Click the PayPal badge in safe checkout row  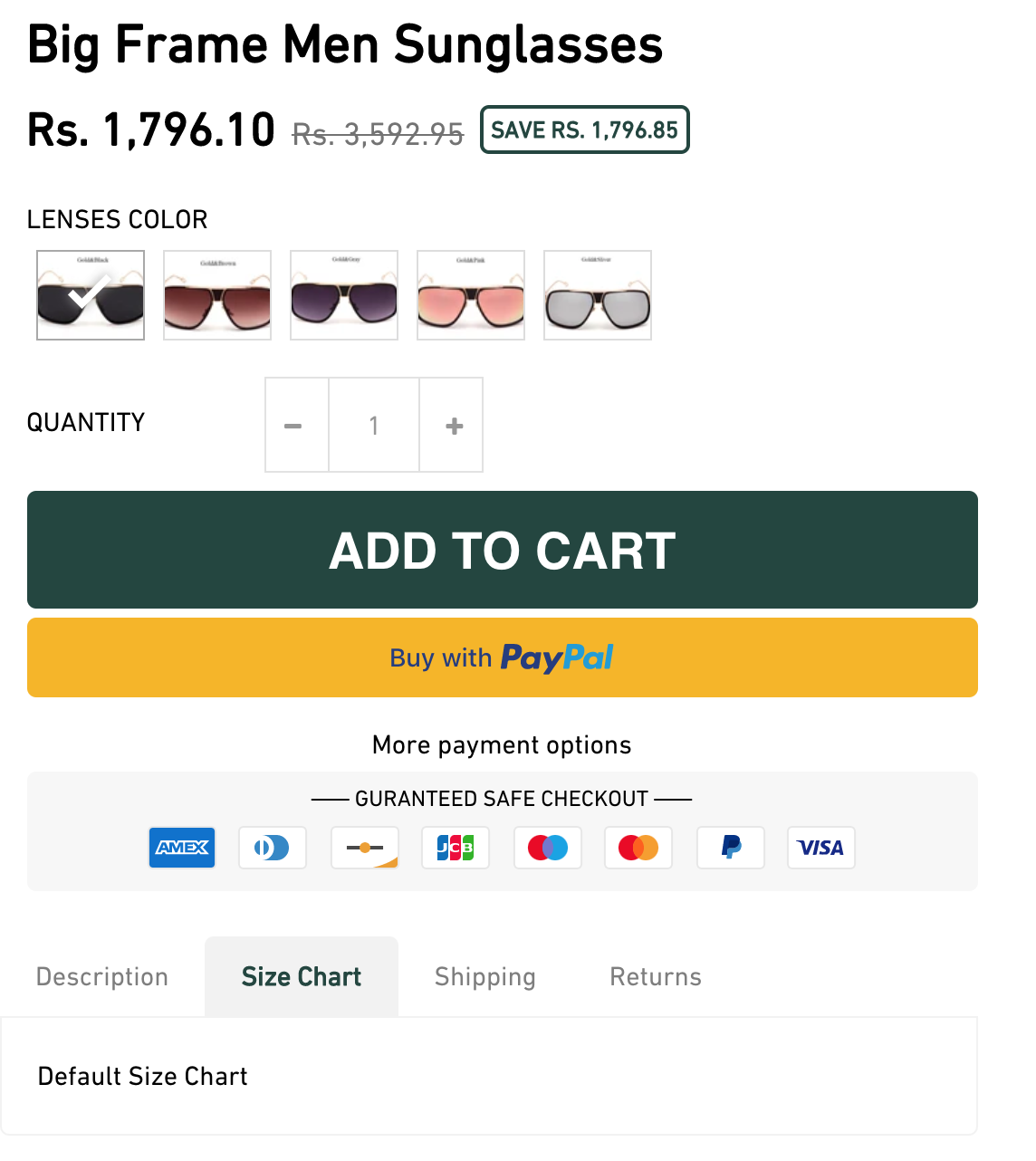tap(731, 848)
